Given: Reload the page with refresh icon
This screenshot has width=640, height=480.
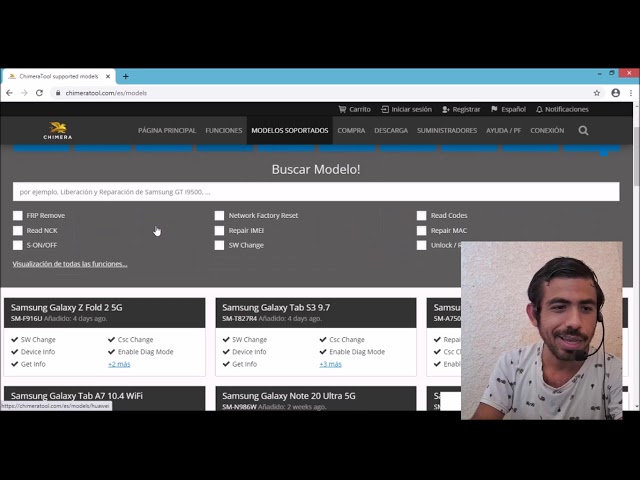Looking at the screenshot, I should [39, 93].
